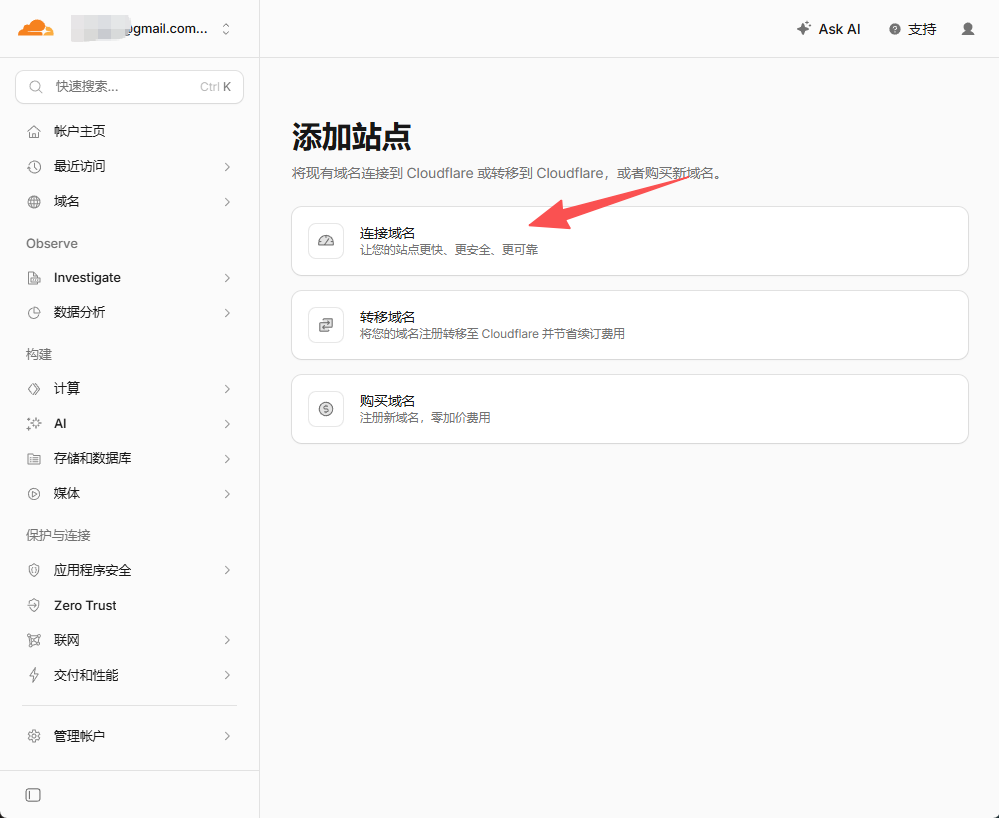Open the user profile icon

pos(968,29)
